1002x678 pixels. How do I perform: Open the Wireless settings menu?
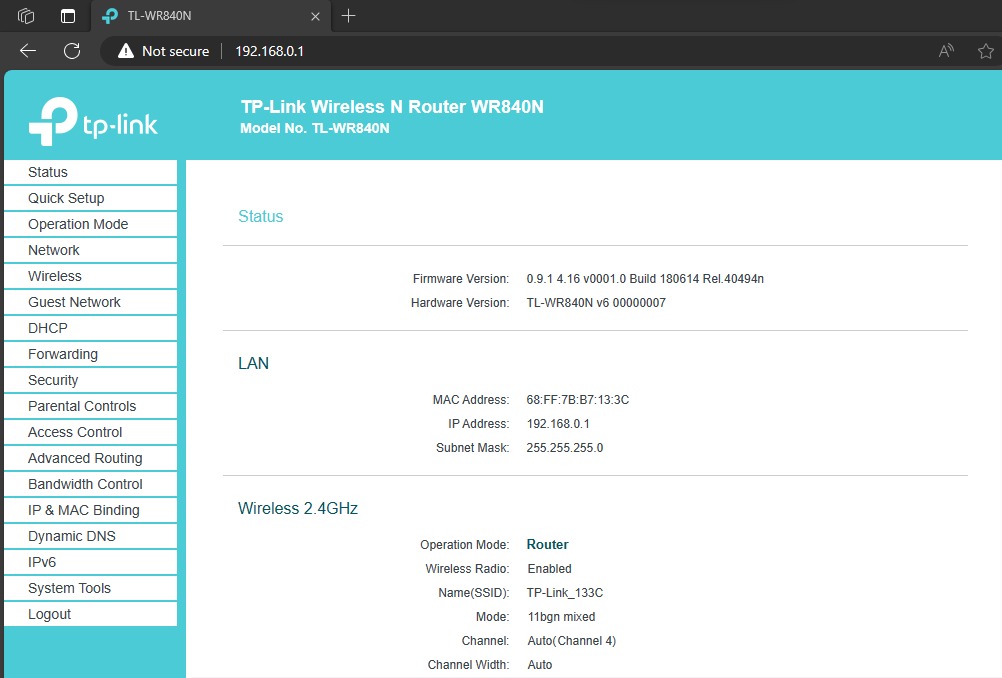coord(90,276)
